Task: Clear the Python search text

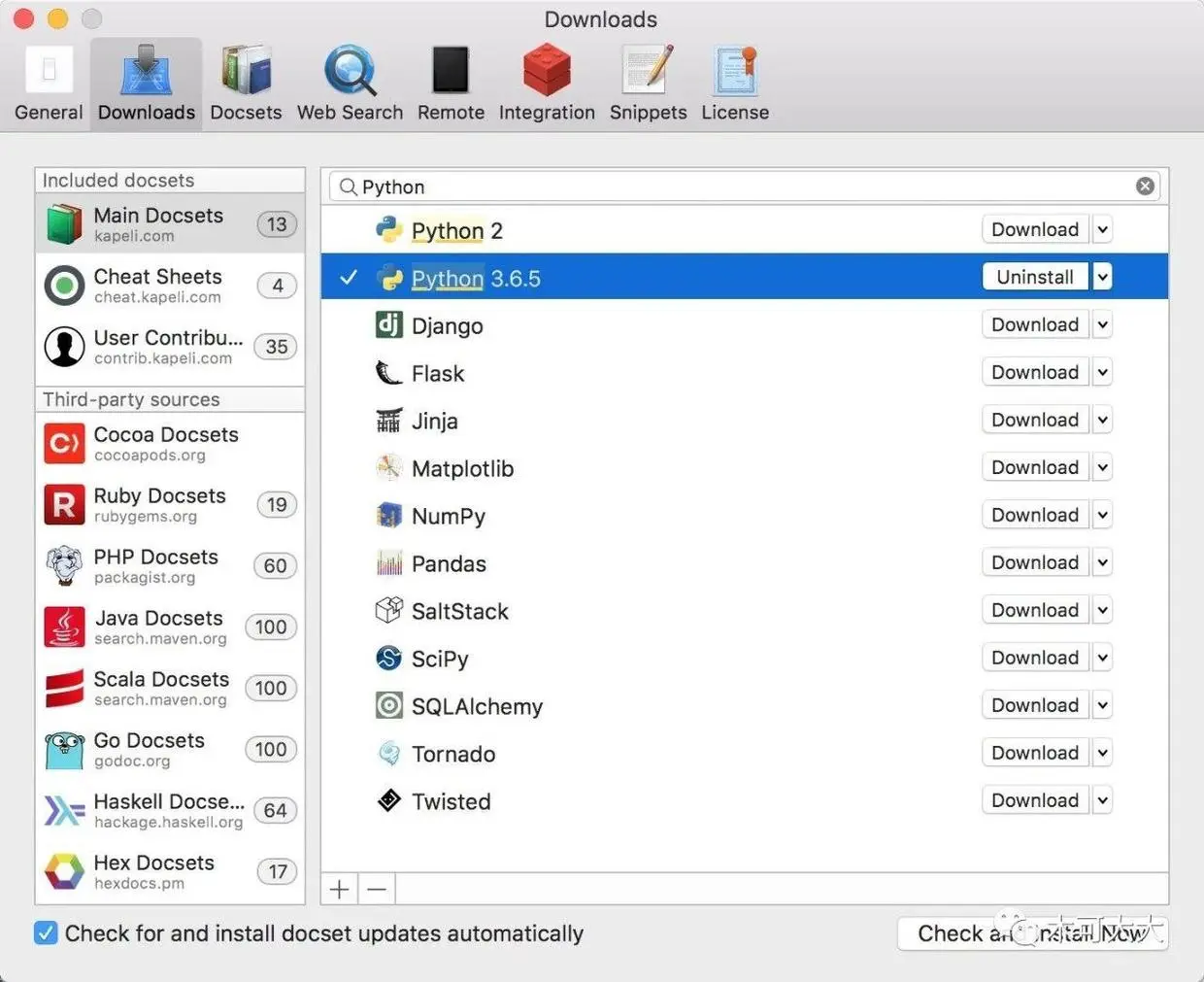Action: (1146, 186)
